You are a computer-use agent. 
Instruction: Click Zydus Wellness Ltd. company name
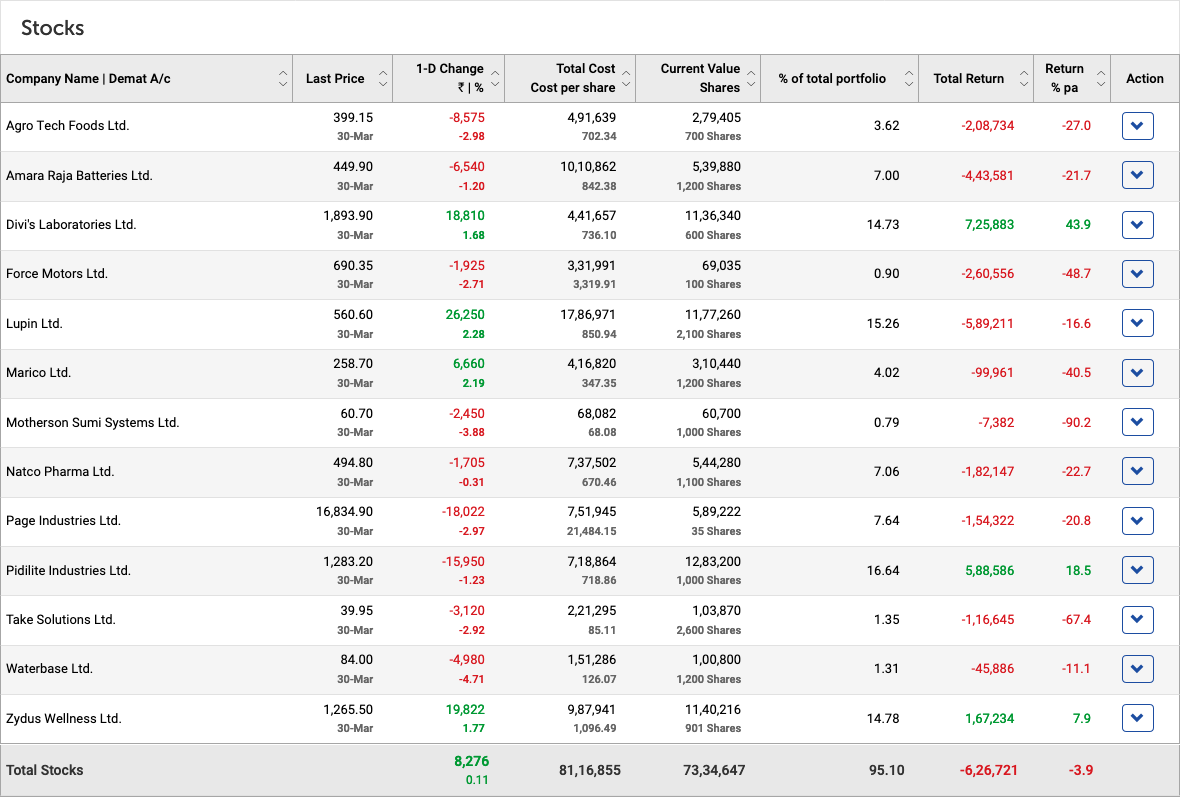(64, 718)
